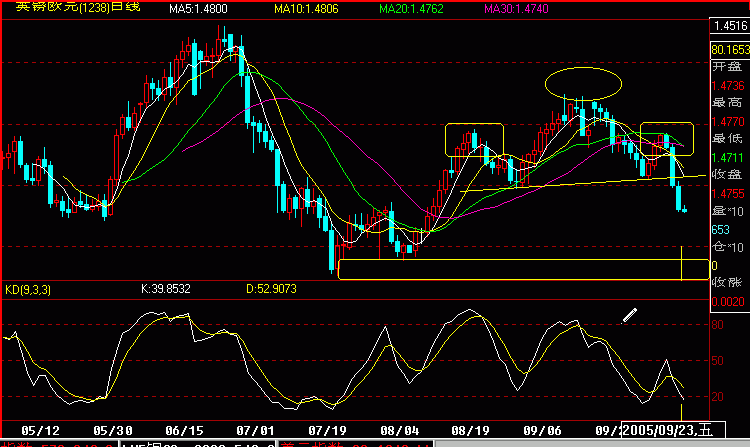Viewport: 750px width, 447px height.
Task: Click the 06/15 date on time axis
Action: (185, 431)
